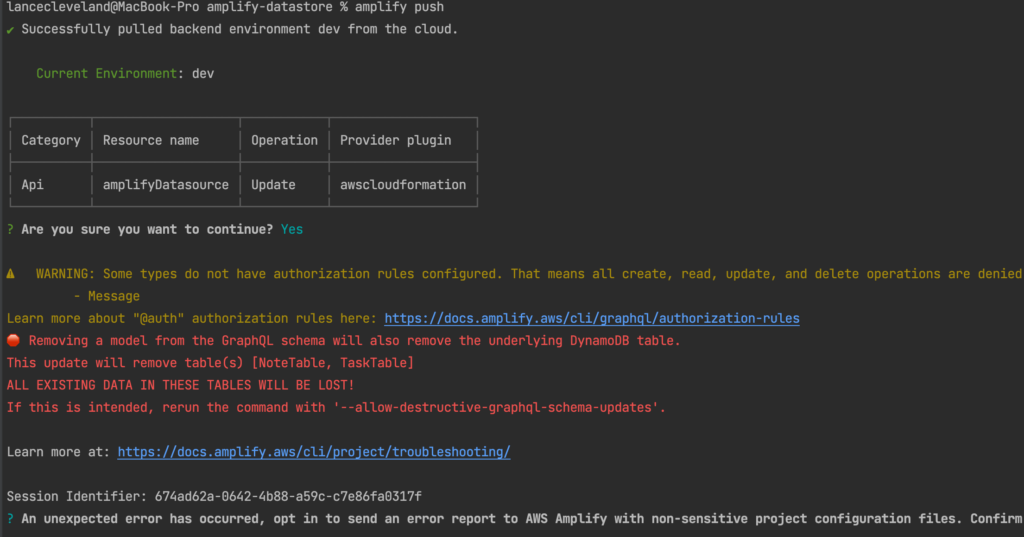Click the 'Update' operation cell
Viewport: 1024px width, 537px height.
[x=273, y=185]
